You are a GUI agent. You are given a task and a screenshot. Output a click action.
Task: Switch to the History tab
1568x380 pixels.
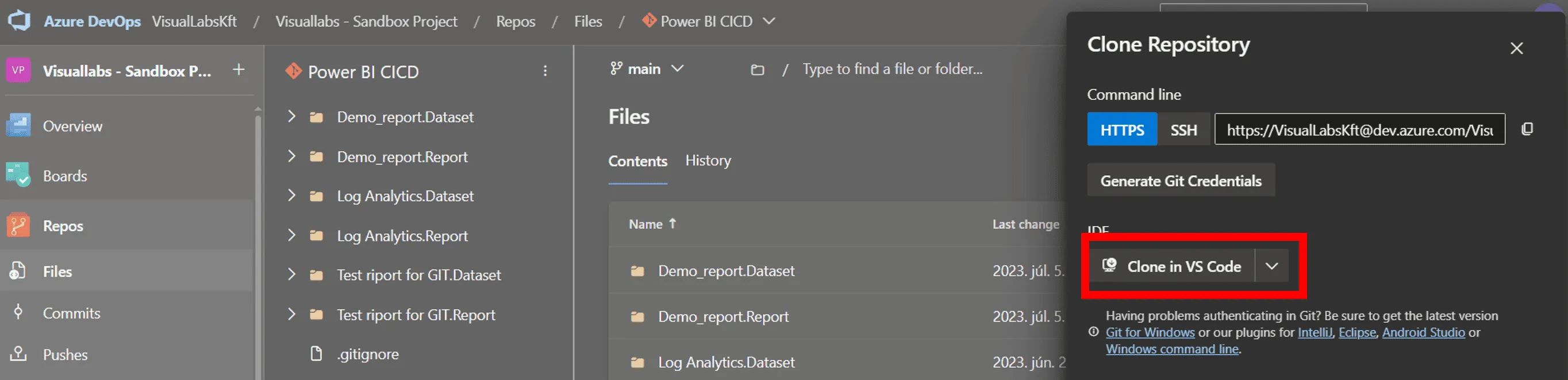pos(708,161)
